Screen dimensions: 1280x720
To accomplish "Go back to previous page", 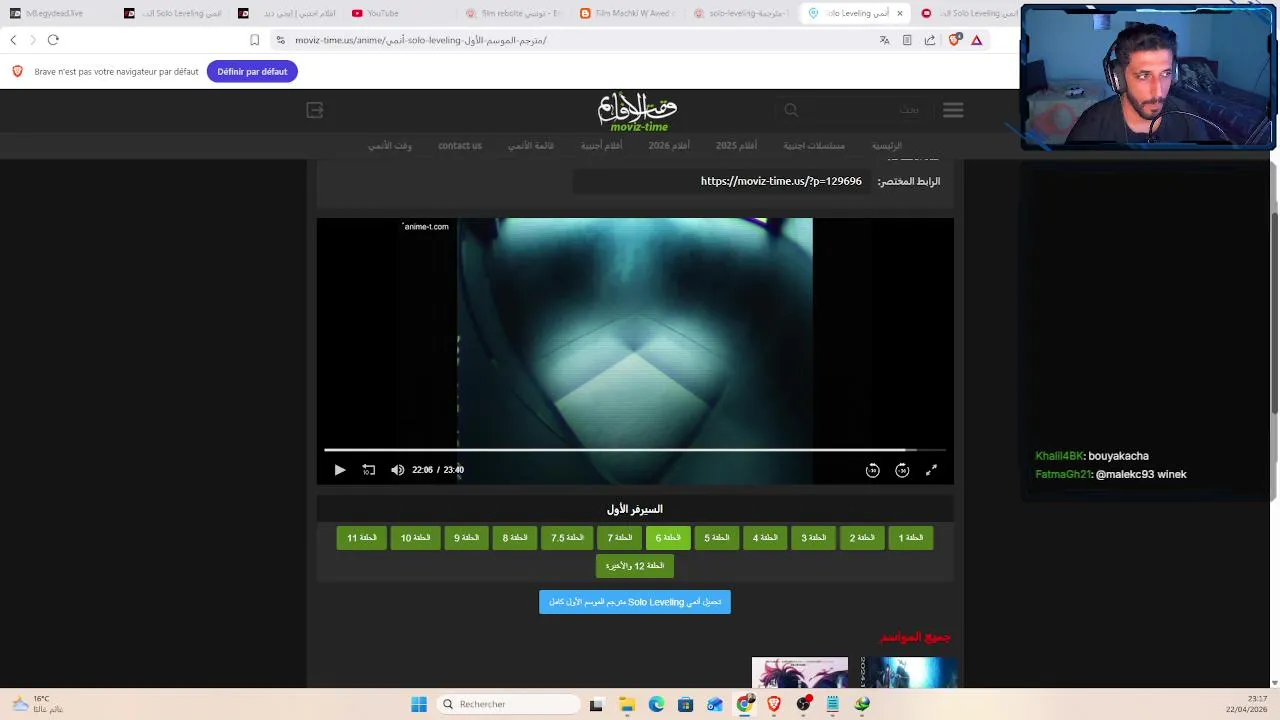I will pyautogui.click(x=13, y=40).
